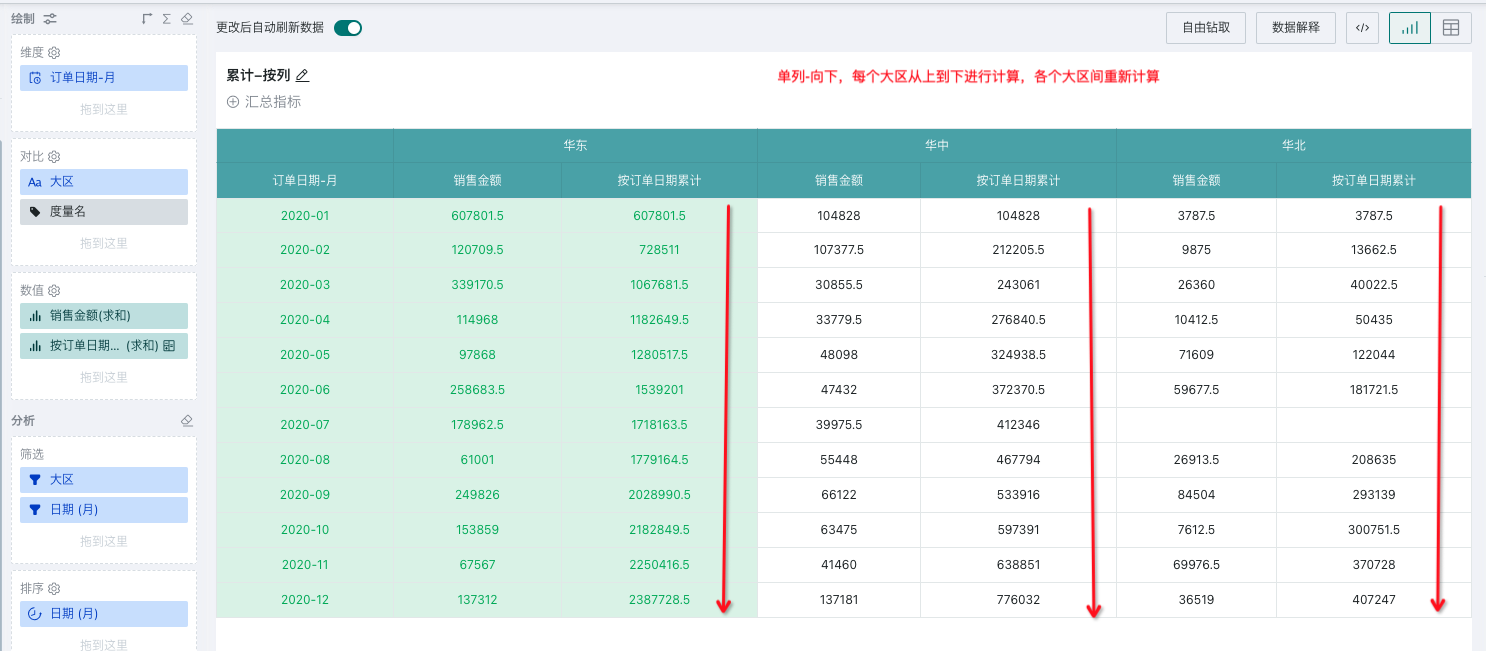Clear the 分析 section with eraser icon
The image size is (1486, 651).
click(x=186, y=421)
